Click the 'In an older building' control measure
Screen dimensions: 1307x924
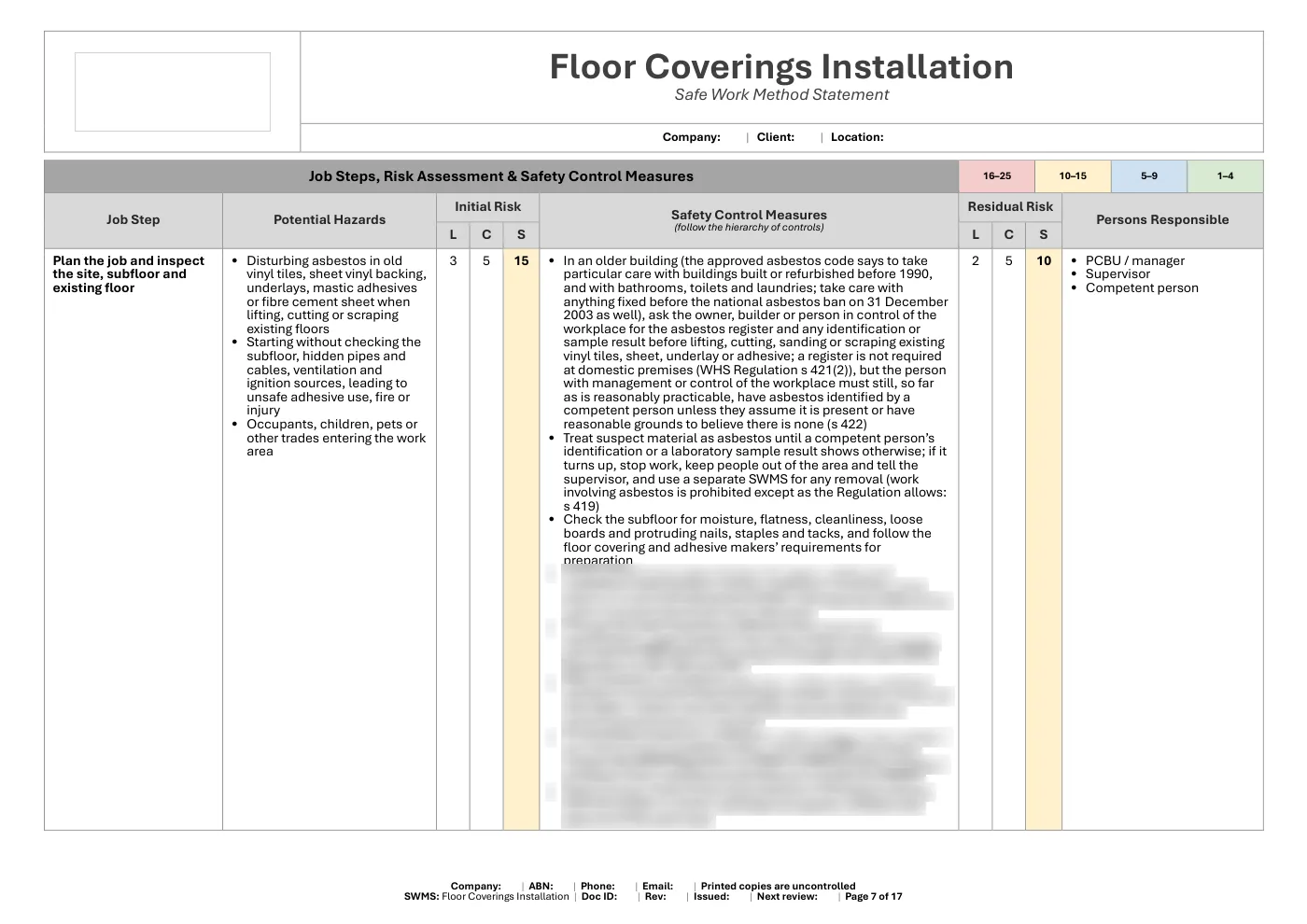click(755, 343)
